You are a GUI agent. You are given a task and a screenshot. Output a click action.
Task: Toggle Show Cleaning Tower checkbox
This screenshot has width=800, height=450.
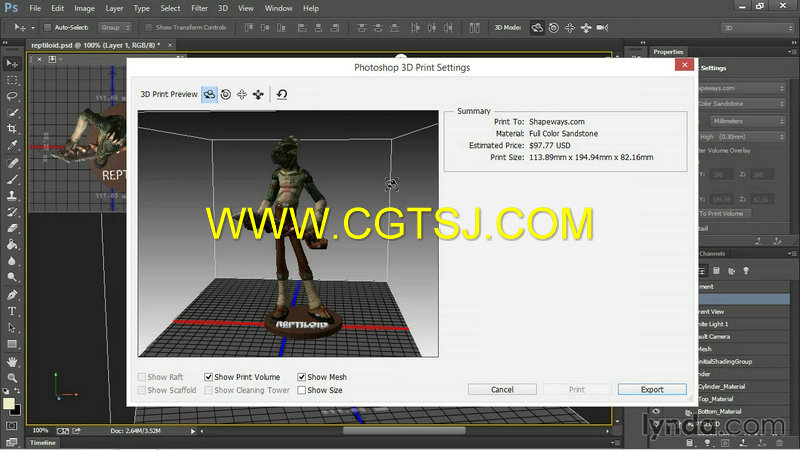(x=208, y=390)
